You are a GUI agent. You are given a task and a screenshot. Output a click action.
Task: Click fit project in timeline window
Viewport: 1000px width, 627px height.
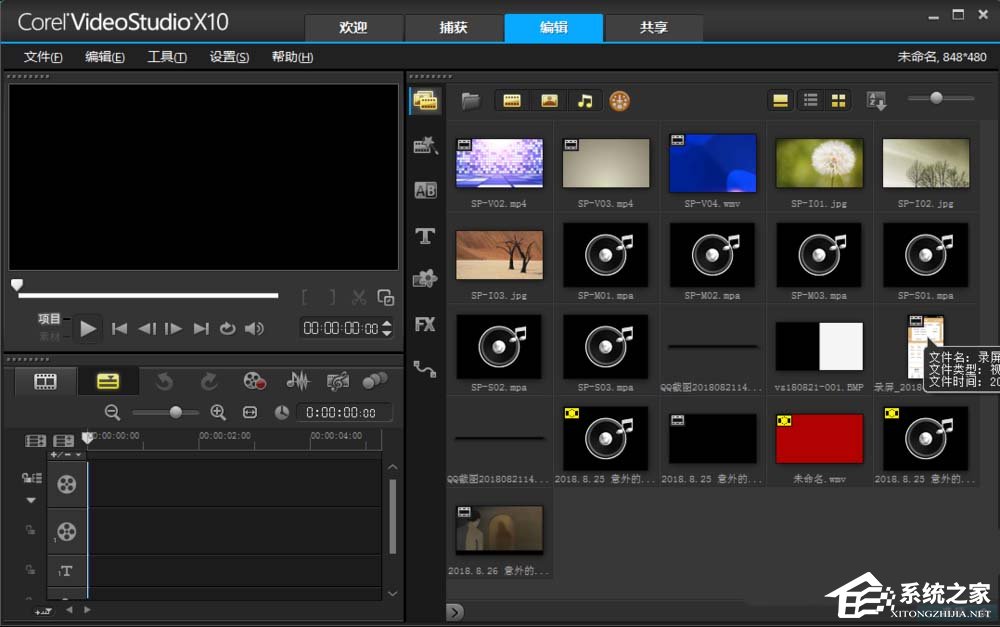[x=250, y=412]
